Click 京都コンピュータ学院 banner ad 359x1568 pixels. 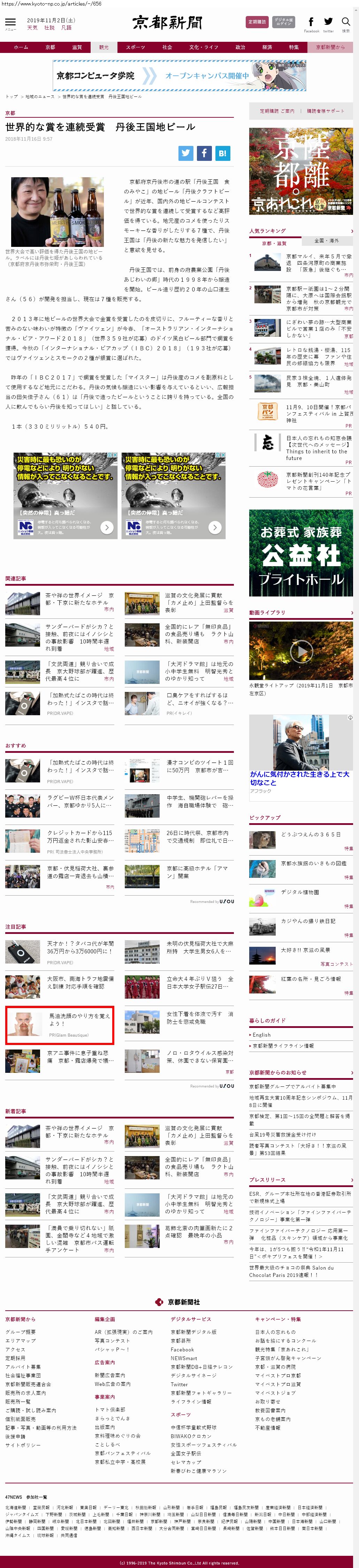pos(179,76)
